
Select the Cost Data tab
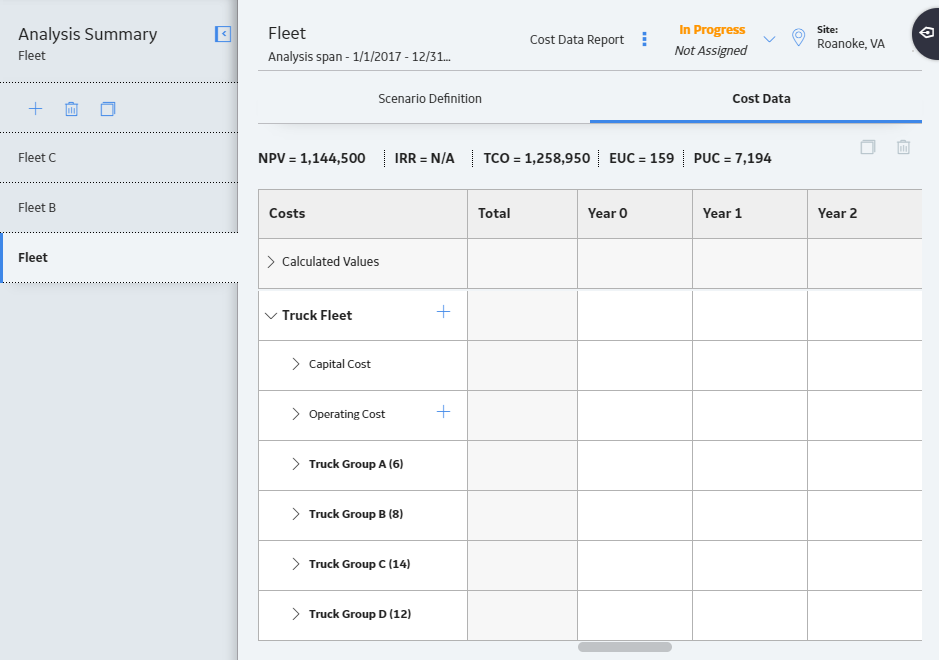pyautogui.click(x=761, y=99)
